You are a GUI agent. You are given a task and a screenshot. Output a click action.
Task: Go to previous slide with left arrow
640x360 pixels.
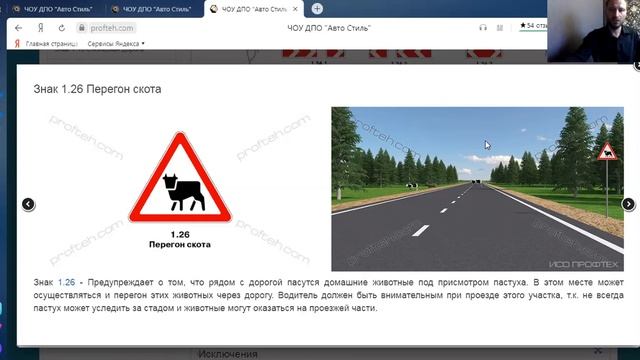point(28,204)
